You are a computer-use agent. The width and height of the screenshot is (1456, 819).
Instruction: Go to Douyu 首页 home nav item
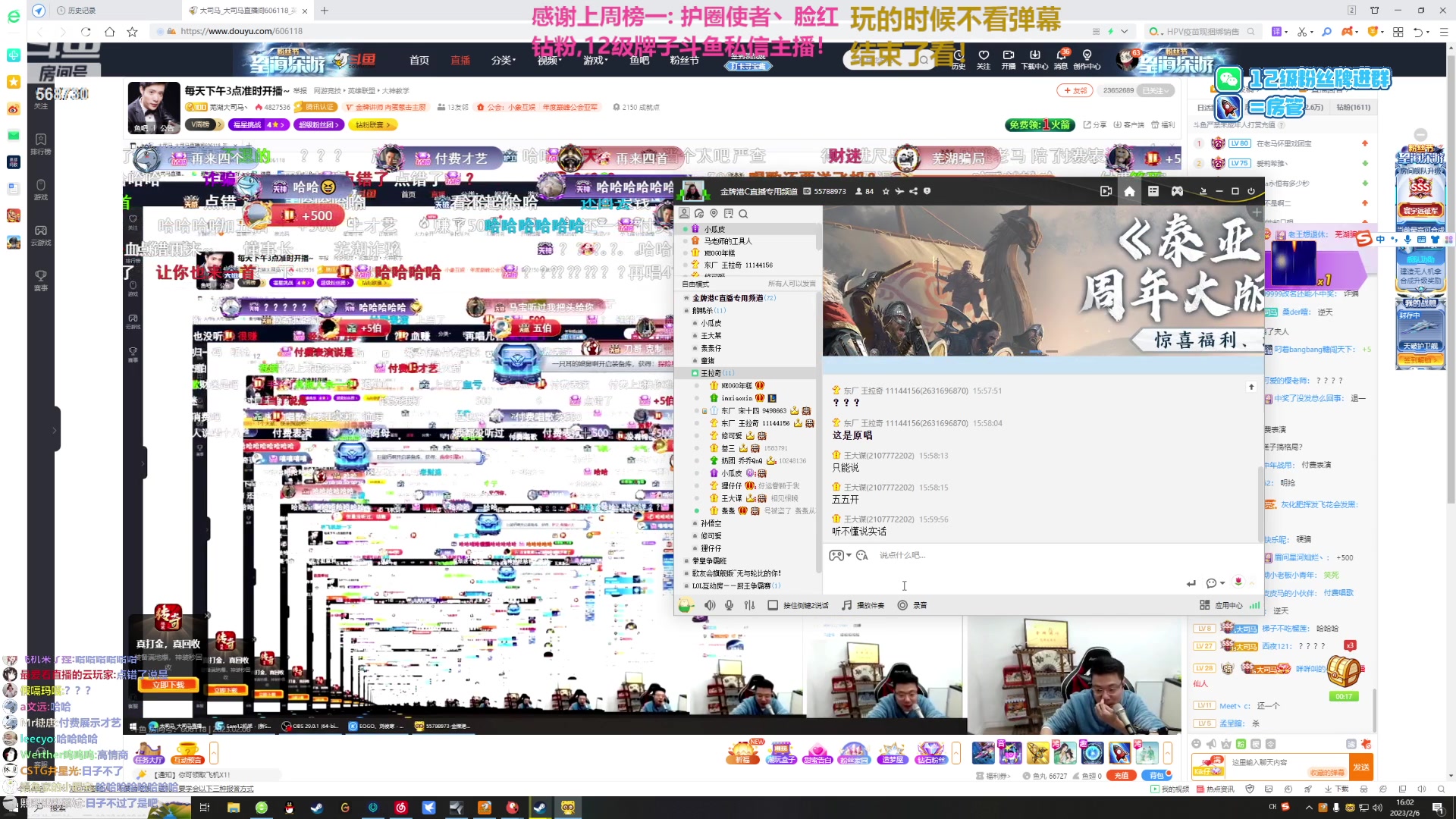419,60
